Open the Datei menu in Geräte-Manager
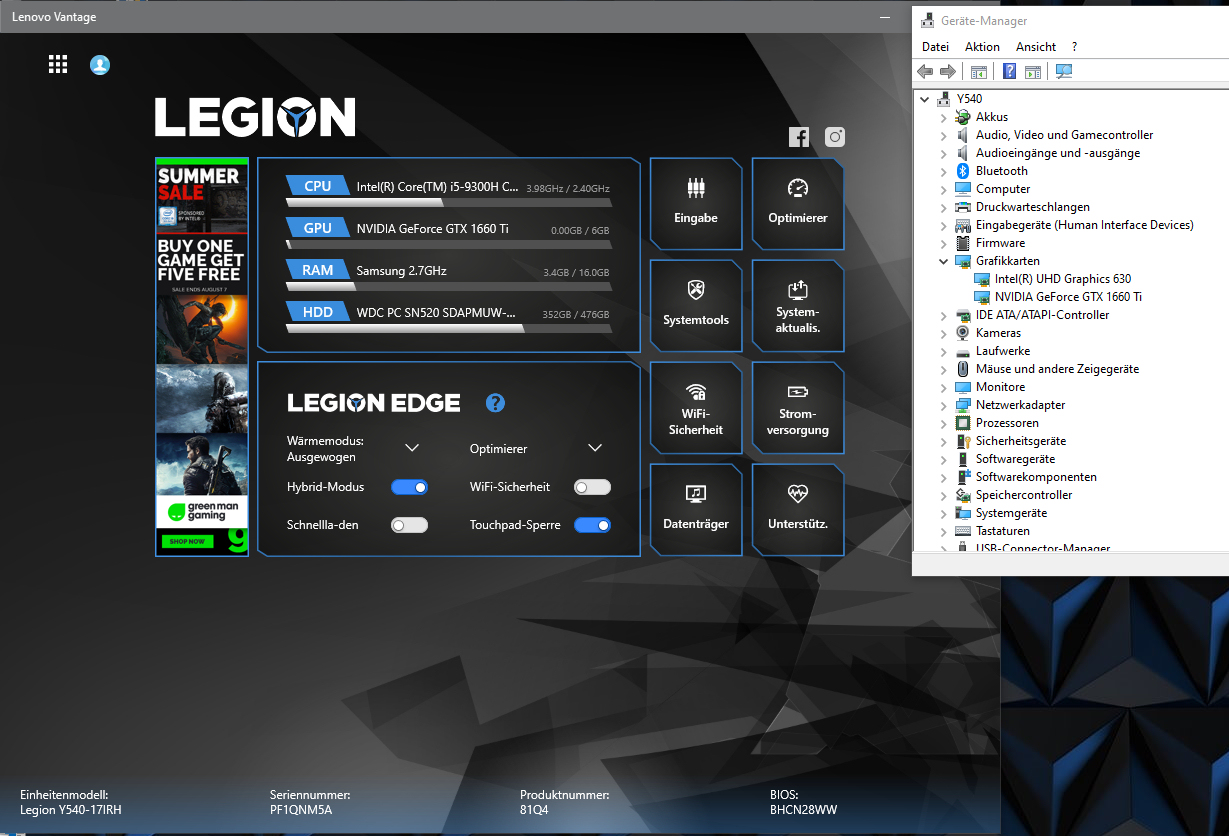This screenshot has width=1229, height=836. [935, 47]
